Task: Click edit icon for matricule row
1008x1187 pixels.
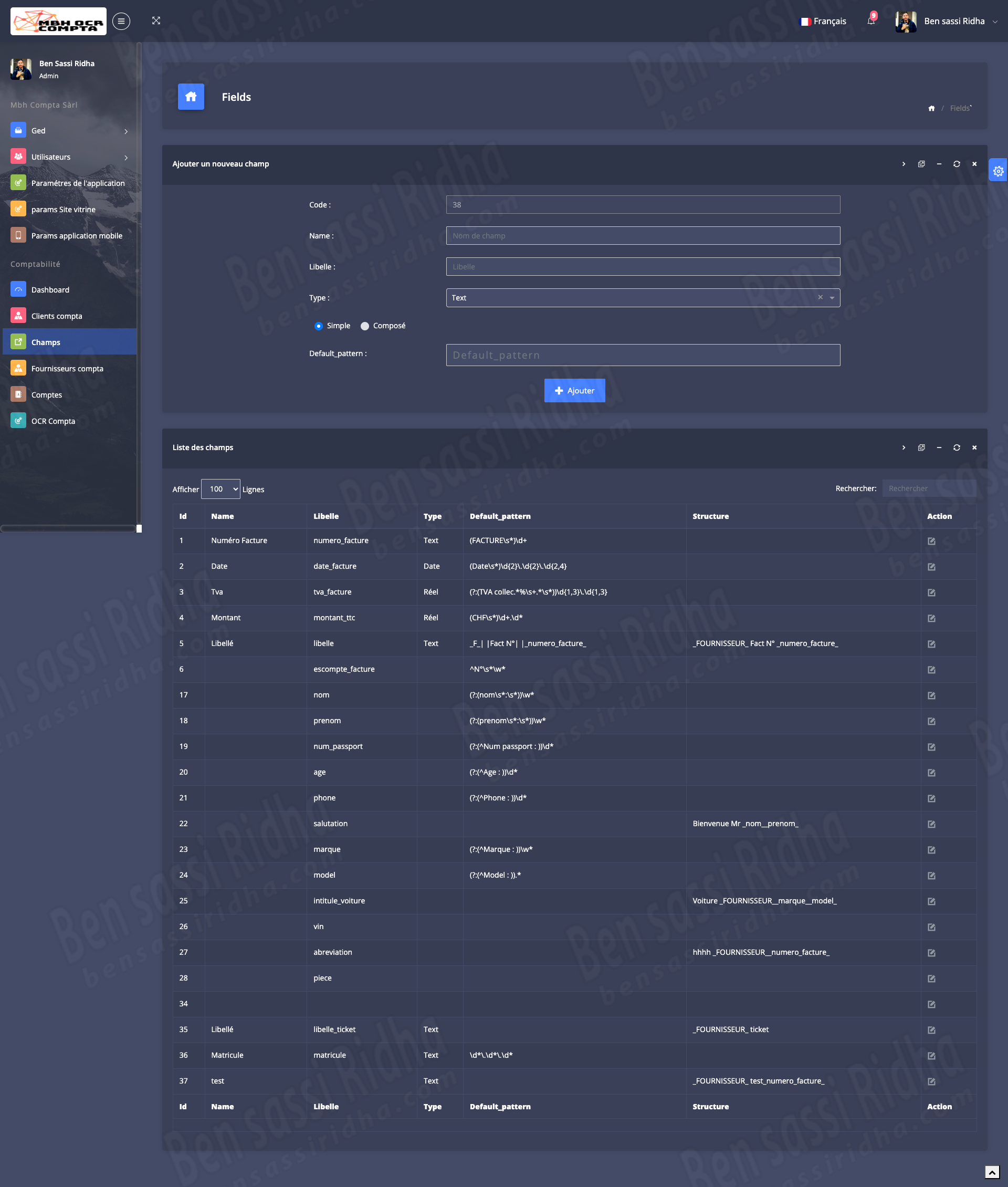Action: click(x=931, y=1056)
